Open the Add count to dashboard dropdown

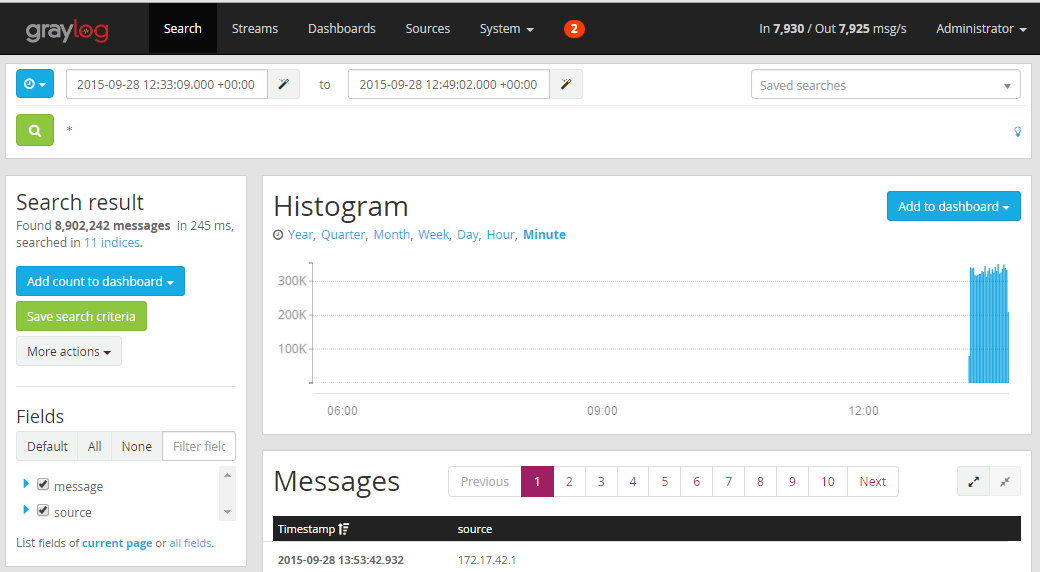tap(100, 281)
